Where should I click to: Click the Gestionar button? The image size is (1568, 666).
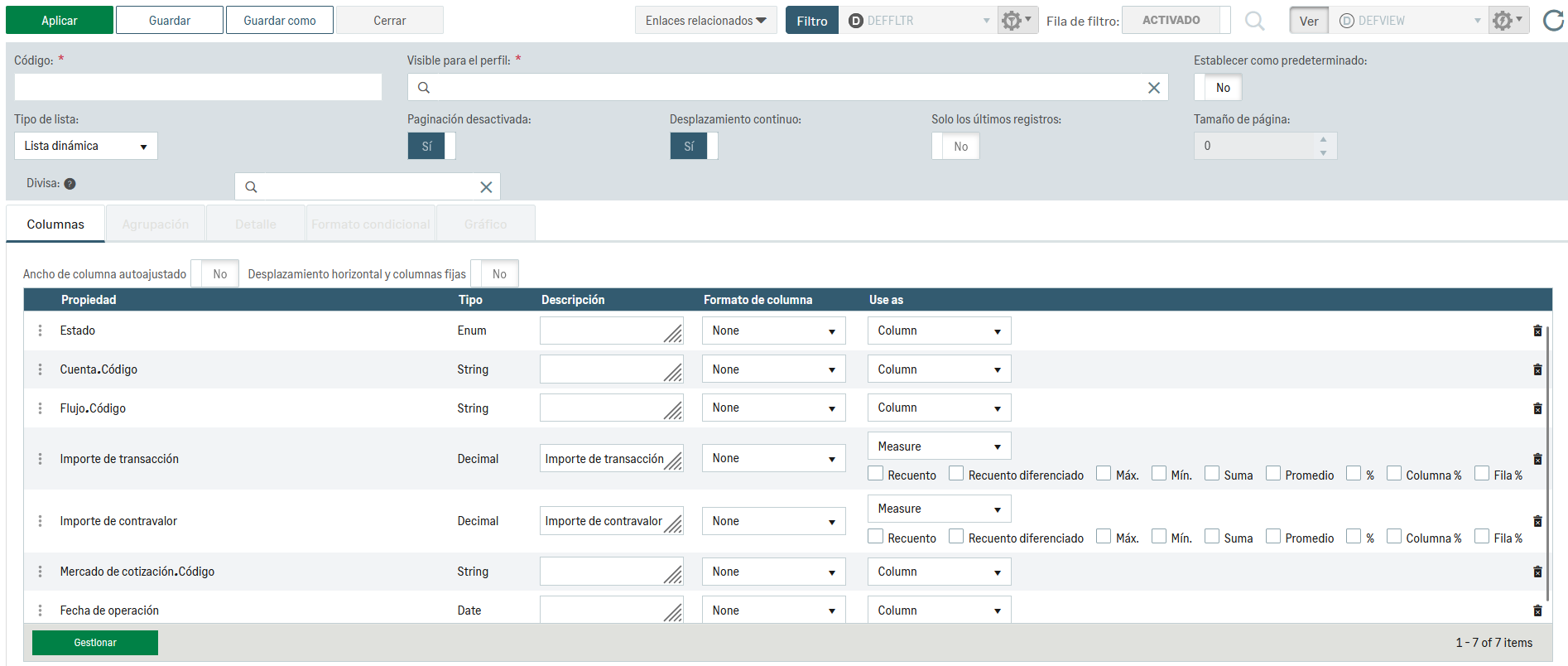[x=95, y=643]
